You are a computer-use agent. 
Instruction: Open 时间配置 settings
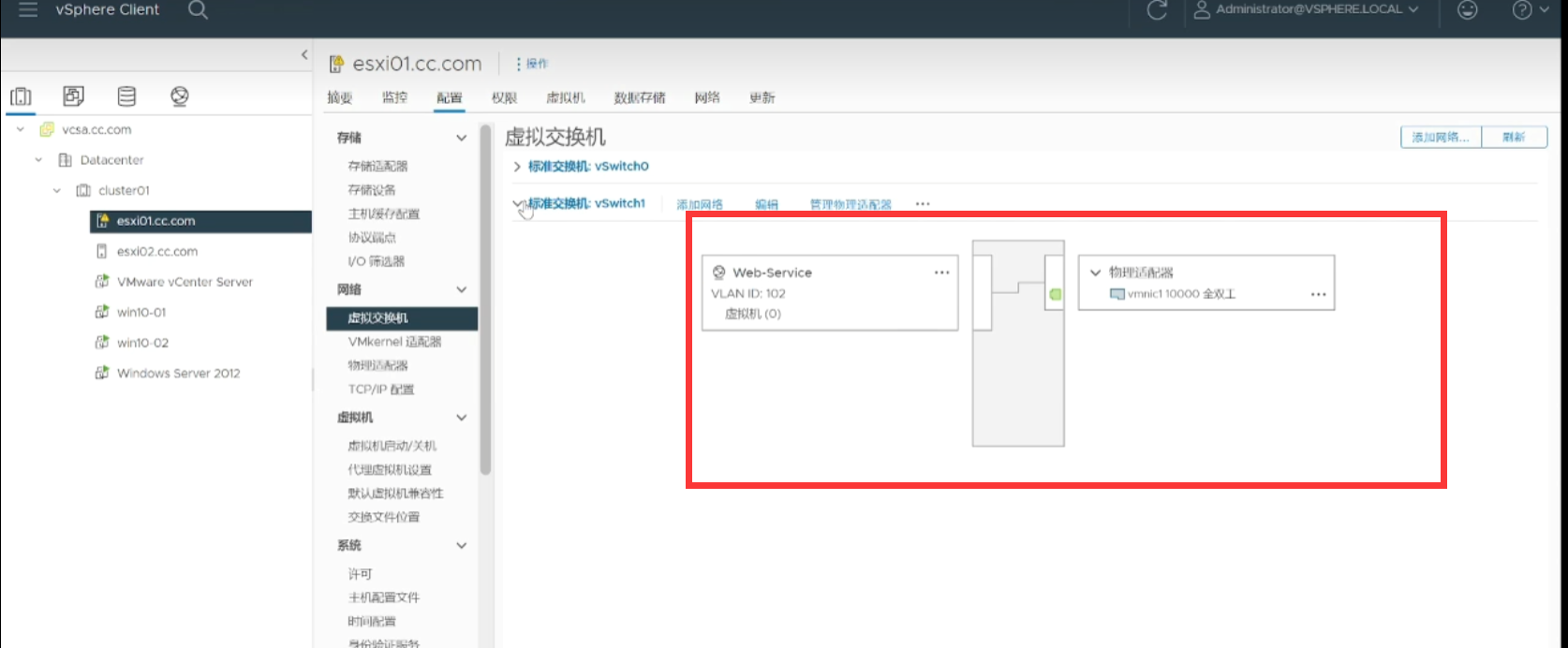[372, 622]
